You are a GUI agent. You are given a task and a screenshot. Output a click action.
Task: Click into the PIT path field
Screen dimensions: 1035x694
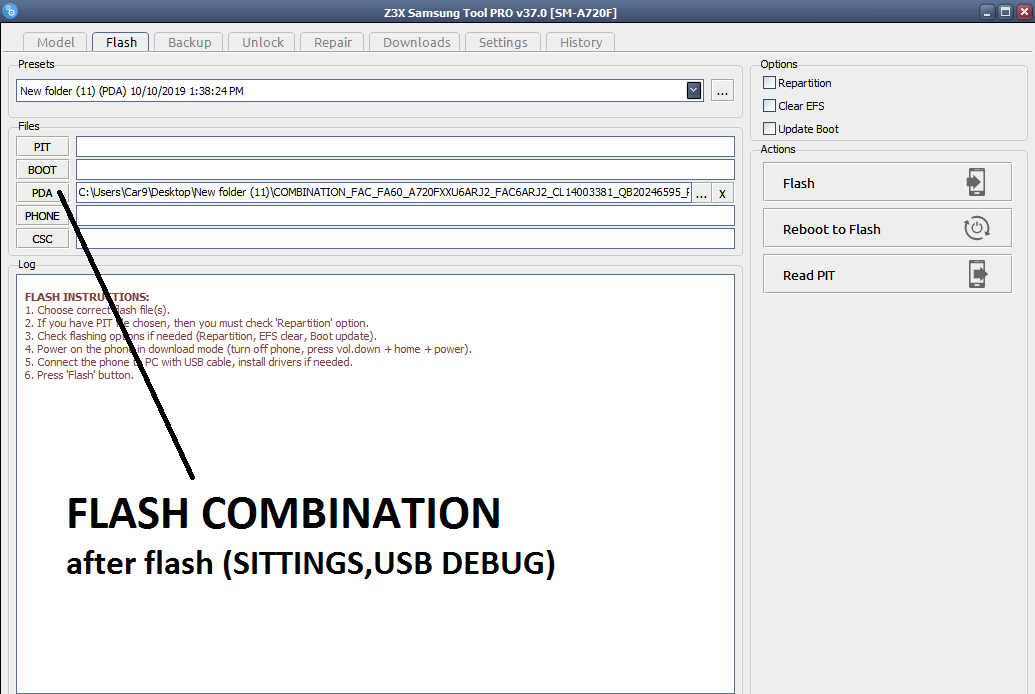[x=405, y=147]
